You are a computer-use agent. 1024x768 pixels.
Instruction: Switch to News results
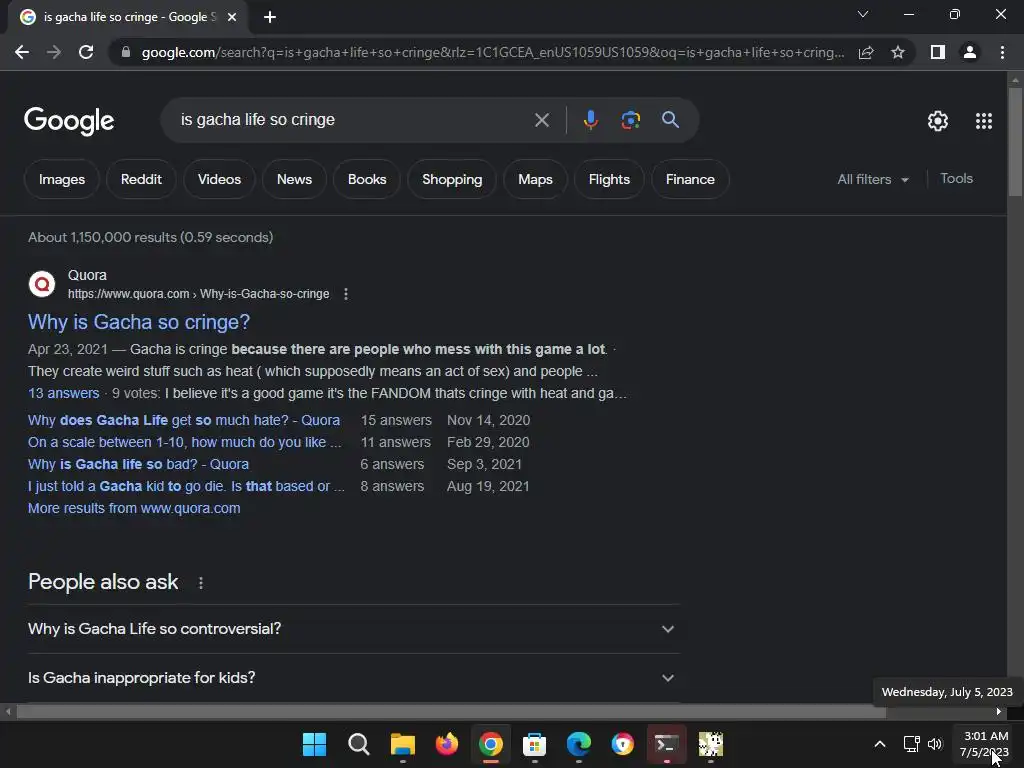click(x=294, y=179)
